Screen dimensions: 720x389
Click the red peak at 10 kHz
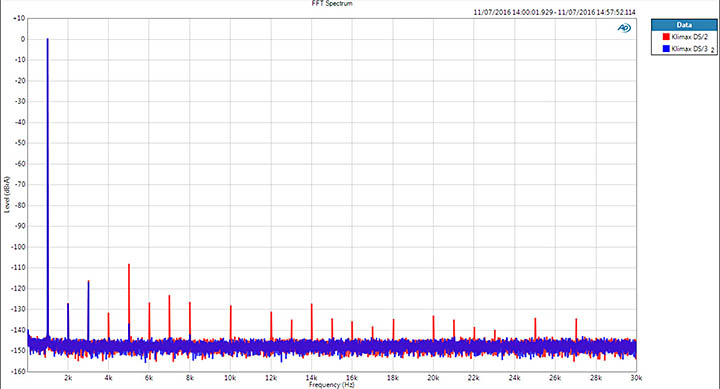coord(231,322)
